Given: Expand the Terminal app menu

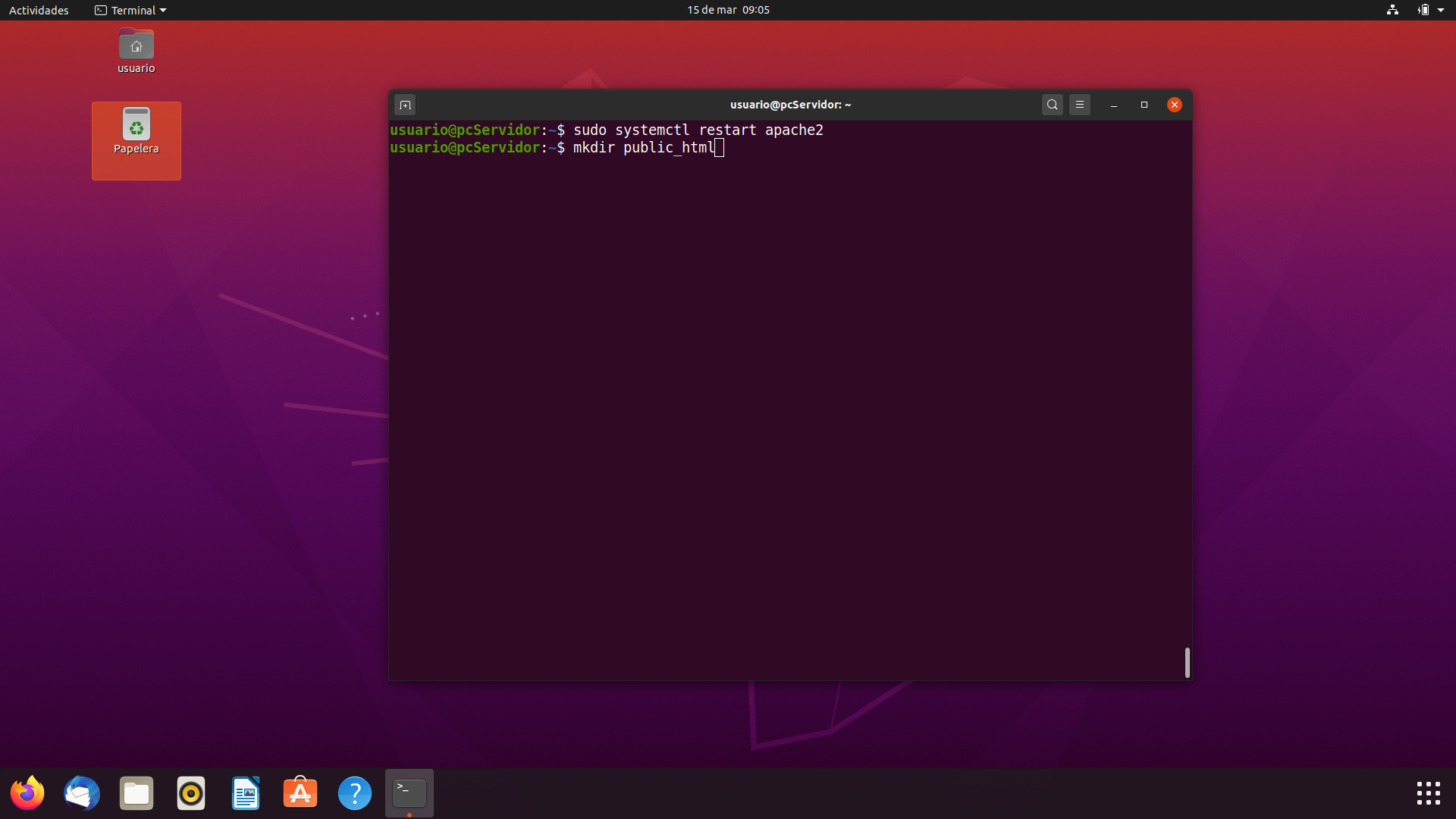Looking at the screenshot, I should [x=130, y=10].
